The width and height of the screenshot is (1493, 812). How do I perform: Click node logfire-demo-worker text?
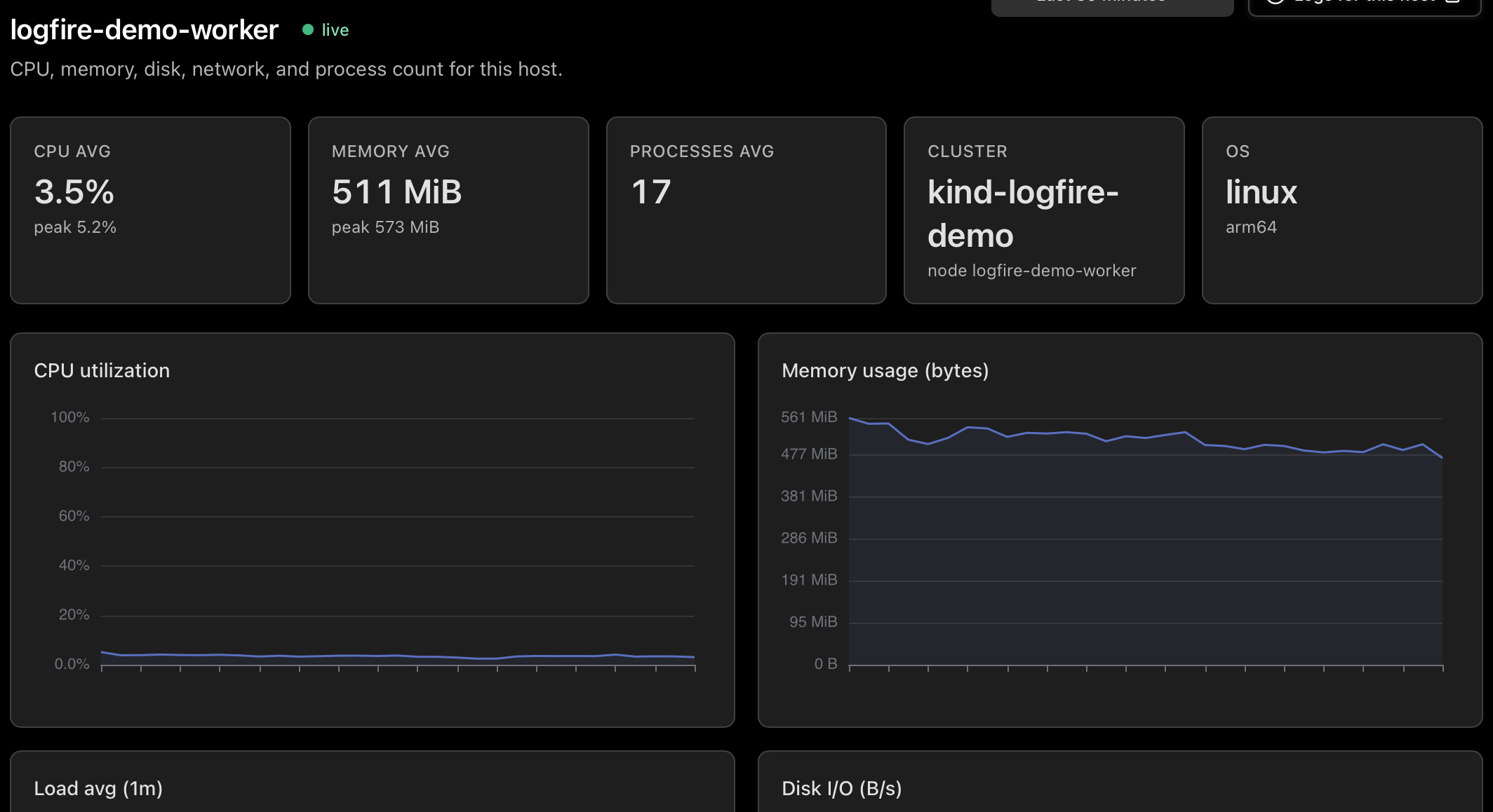(1031, 271)
